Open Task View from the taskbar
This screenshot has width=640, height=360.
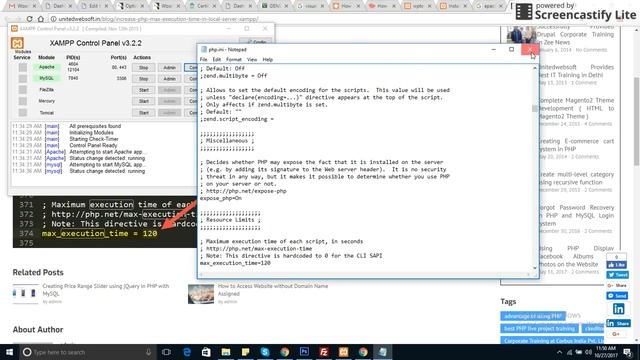tap(166, 352)
